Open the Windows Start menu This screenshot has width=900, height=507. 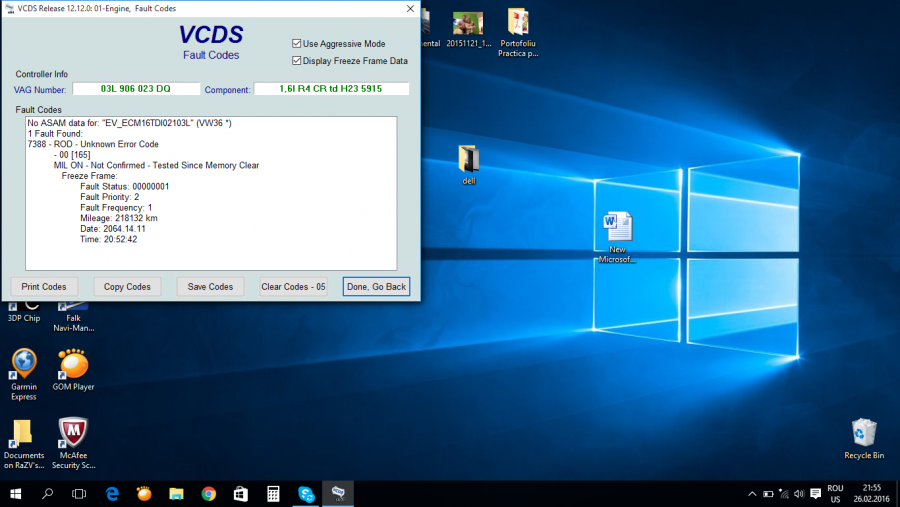tap(16, 494)
